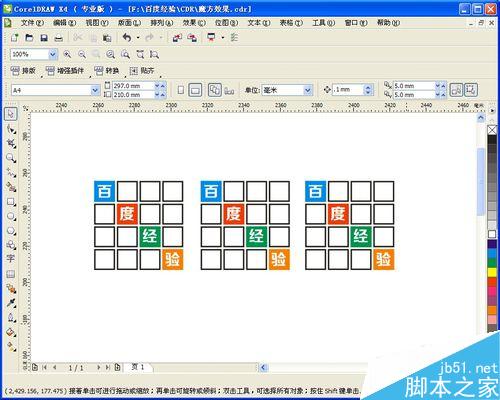Image resolution: width=500 pixels, height=400 pixels.
Task: Click the 贴齐 toolbar button
Action: point(142,71)
